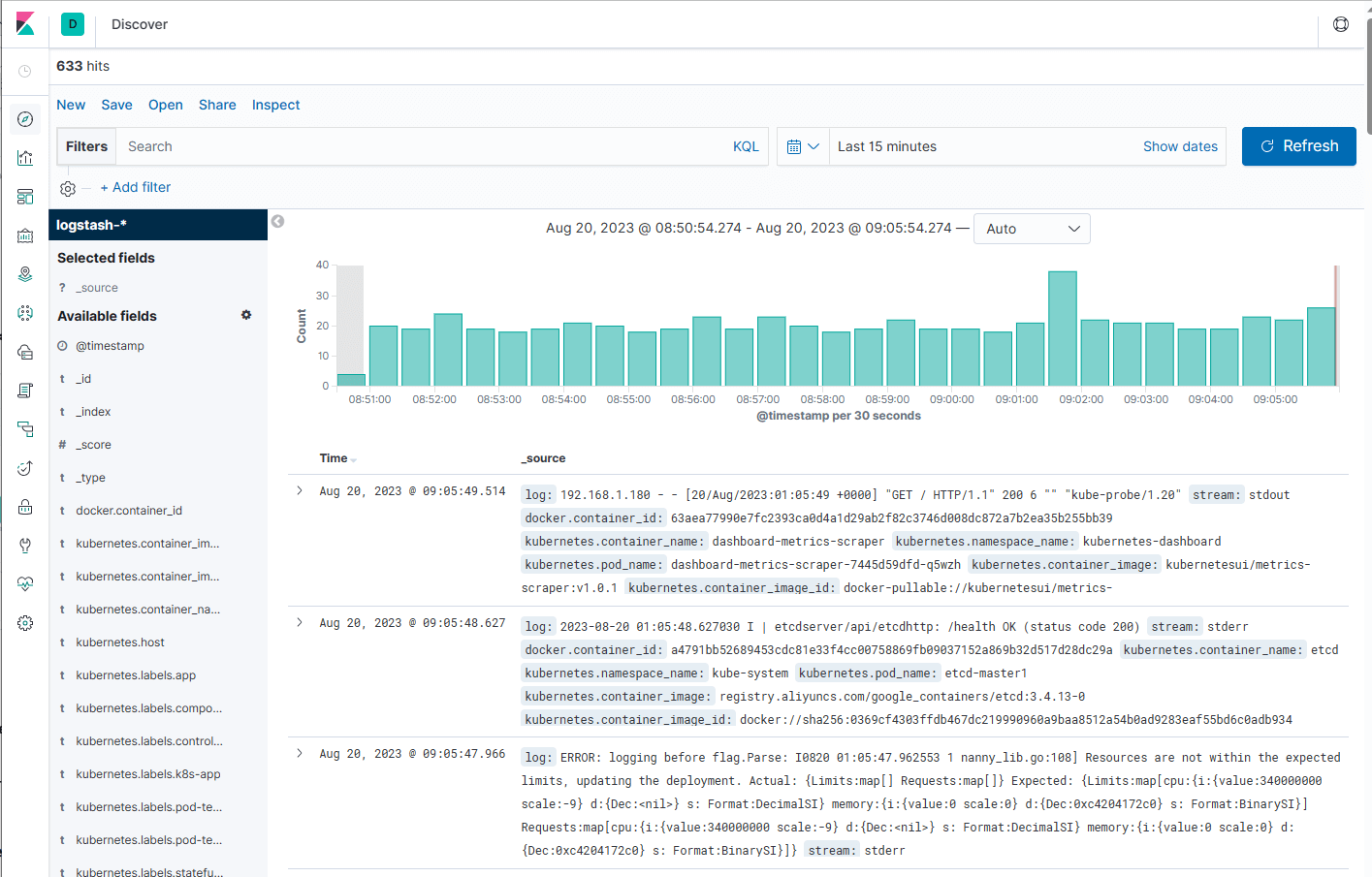Open the Management gear icon in sidebar

coord(25,623)
